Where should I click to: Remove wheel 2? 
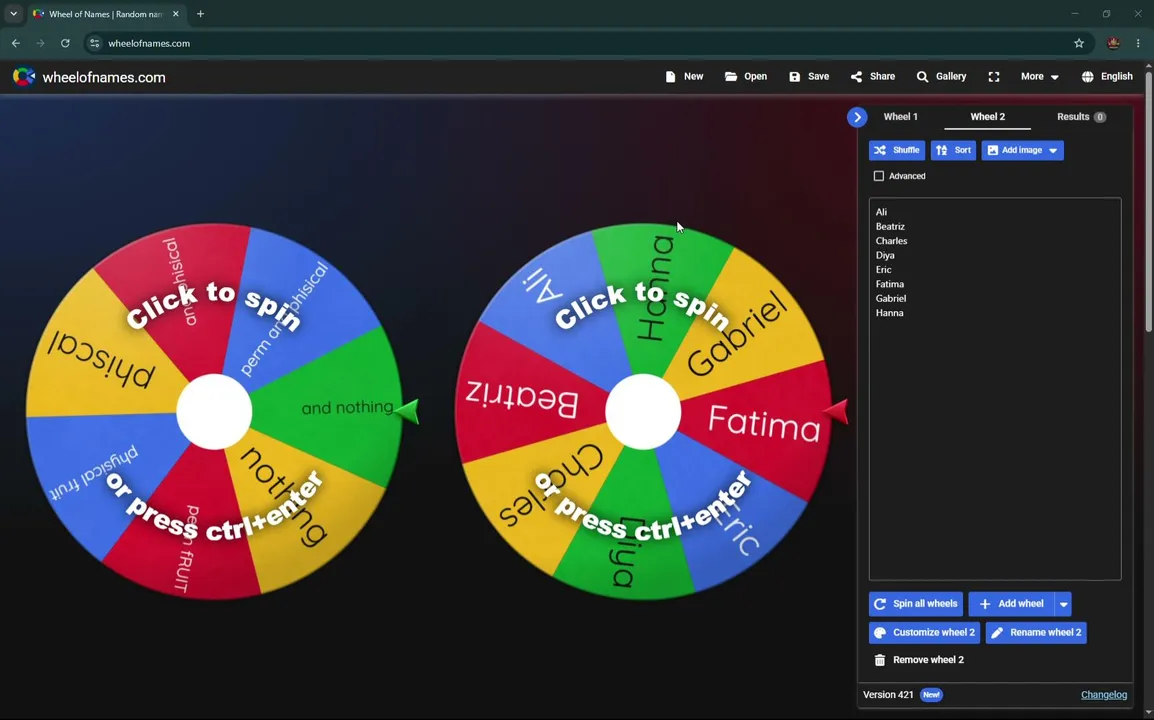point(918,660)
